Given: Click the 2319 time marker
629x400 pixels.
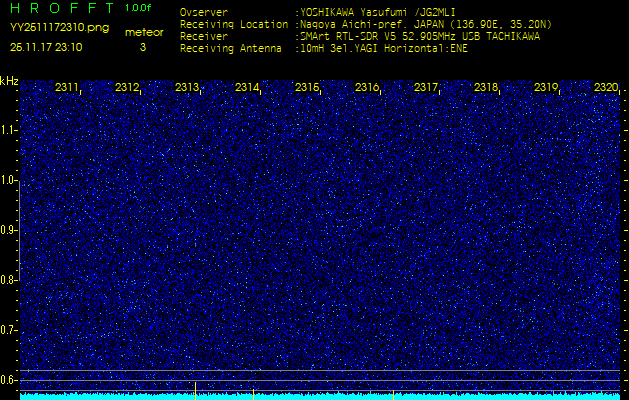Looking at the screenshot, I should pos(546,88).
